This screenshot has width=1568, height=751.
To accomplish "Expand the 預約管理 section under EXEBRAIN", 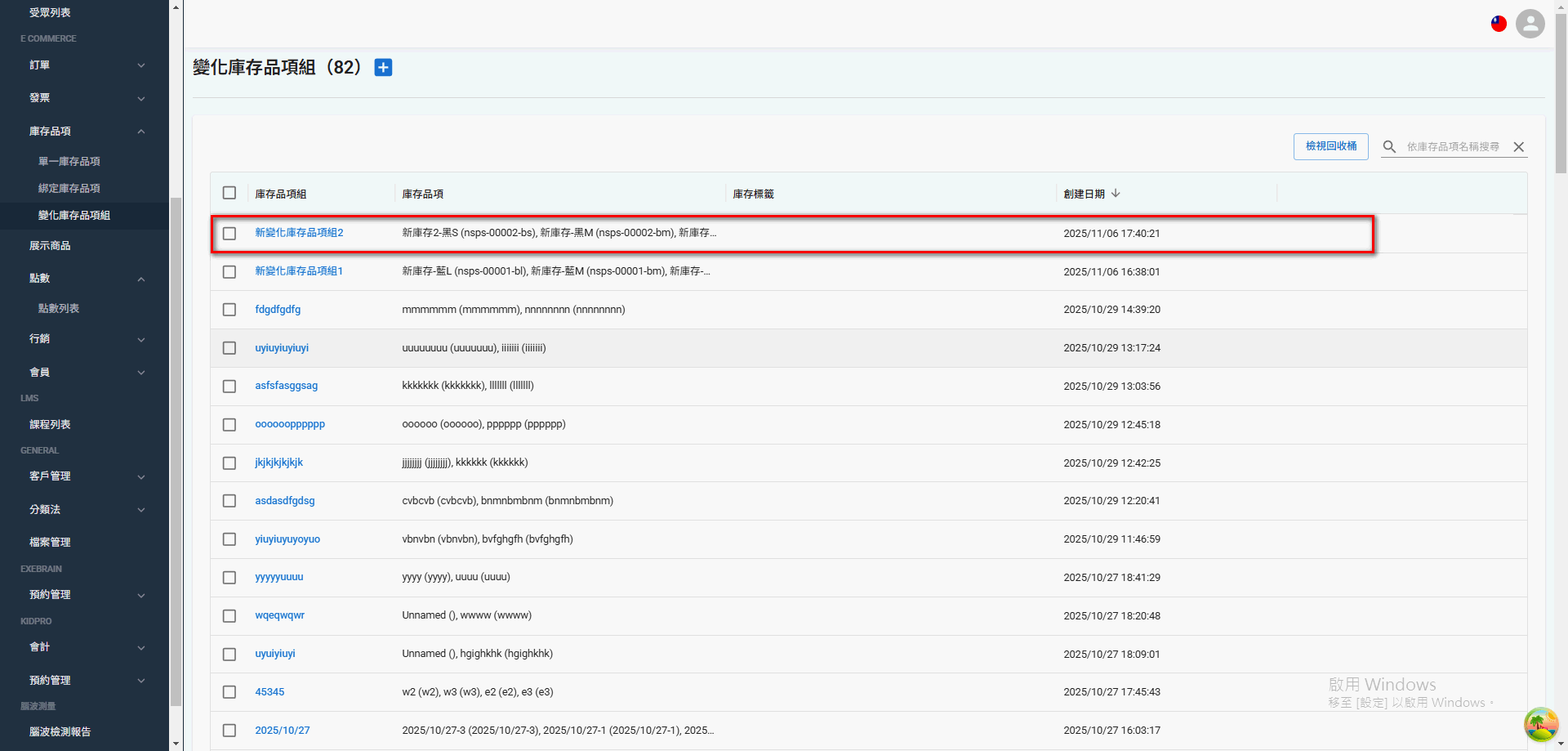I will pos(85,595).
